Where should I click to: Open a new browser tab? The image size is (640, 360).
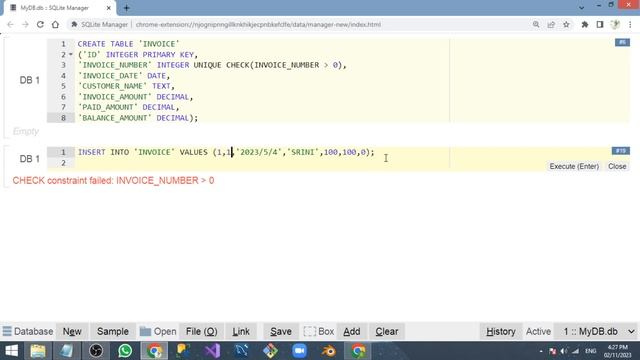tap(127, 8)
